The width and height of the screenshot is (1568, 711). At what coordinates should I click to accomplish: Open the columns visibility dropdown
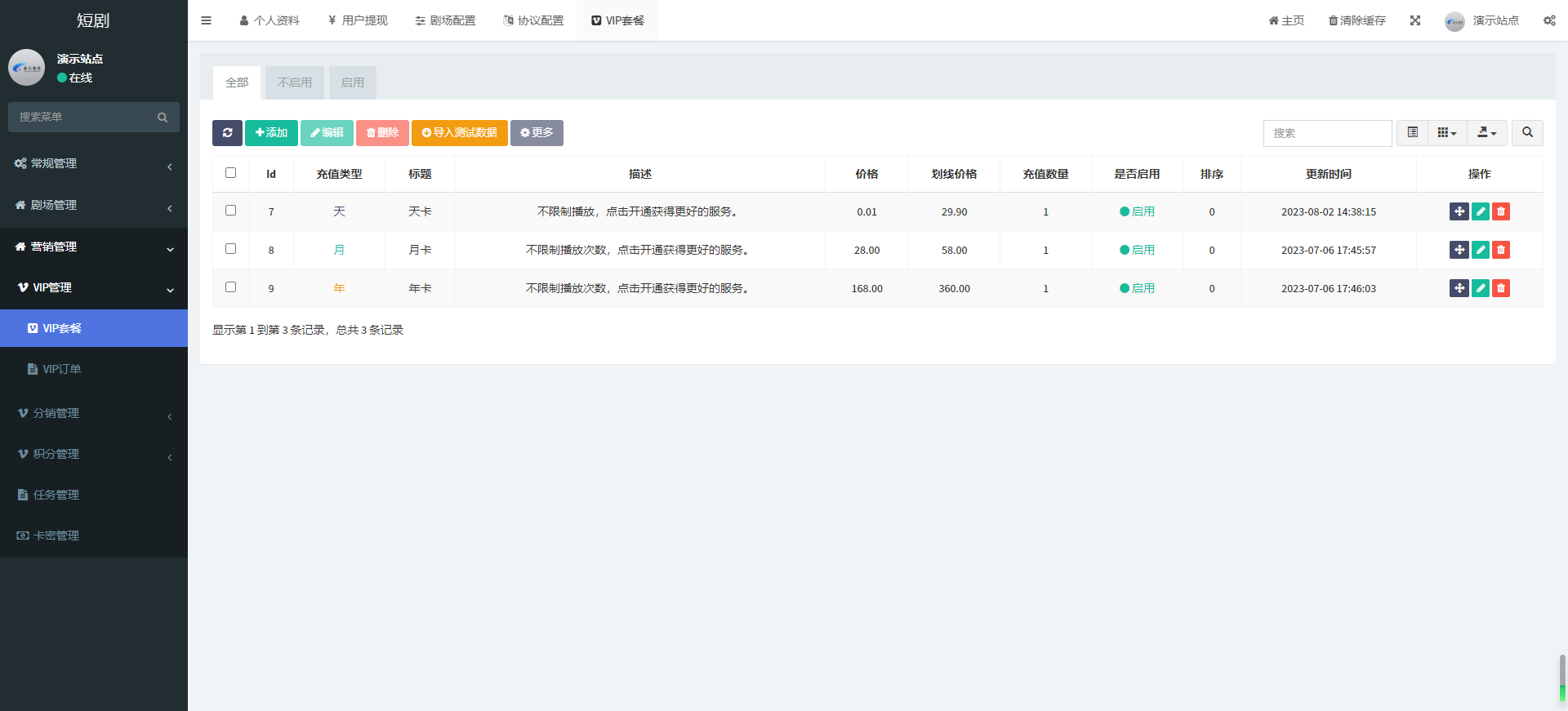click(x=1447, y=132)
